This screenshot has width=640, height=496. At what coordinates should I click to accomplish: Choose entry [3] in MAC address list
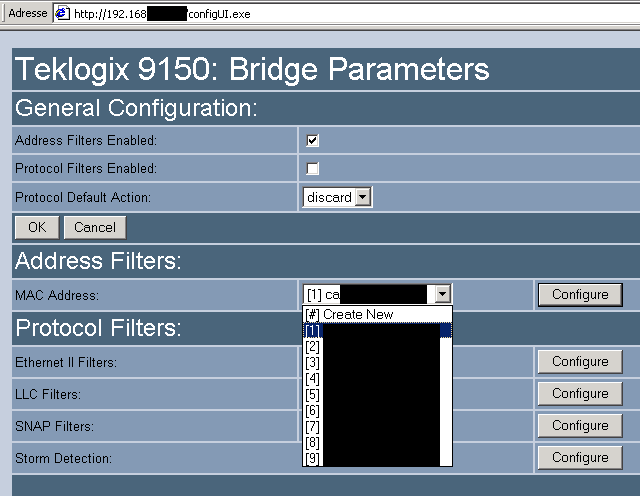tap(377, 362)
